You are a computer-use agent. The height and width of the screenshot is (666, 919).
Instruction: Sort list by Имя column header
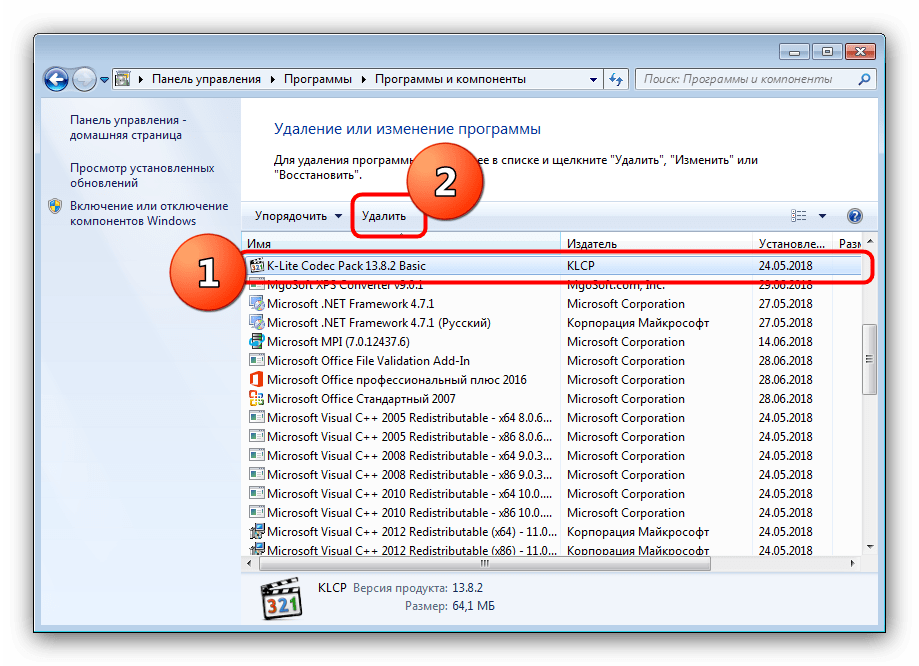(260, 243)
